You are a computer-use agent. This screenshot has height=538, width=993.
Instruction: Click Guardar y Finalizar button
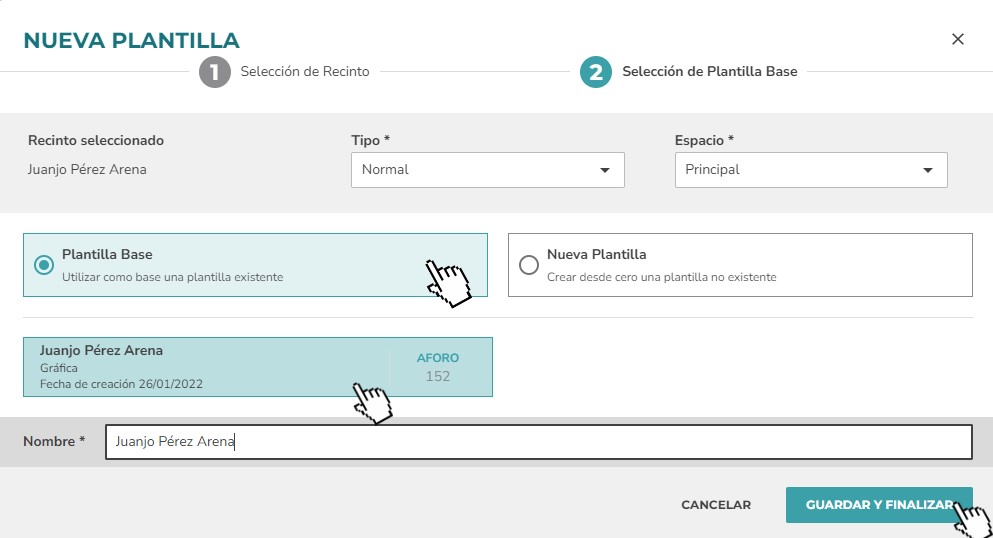(879, 505)
